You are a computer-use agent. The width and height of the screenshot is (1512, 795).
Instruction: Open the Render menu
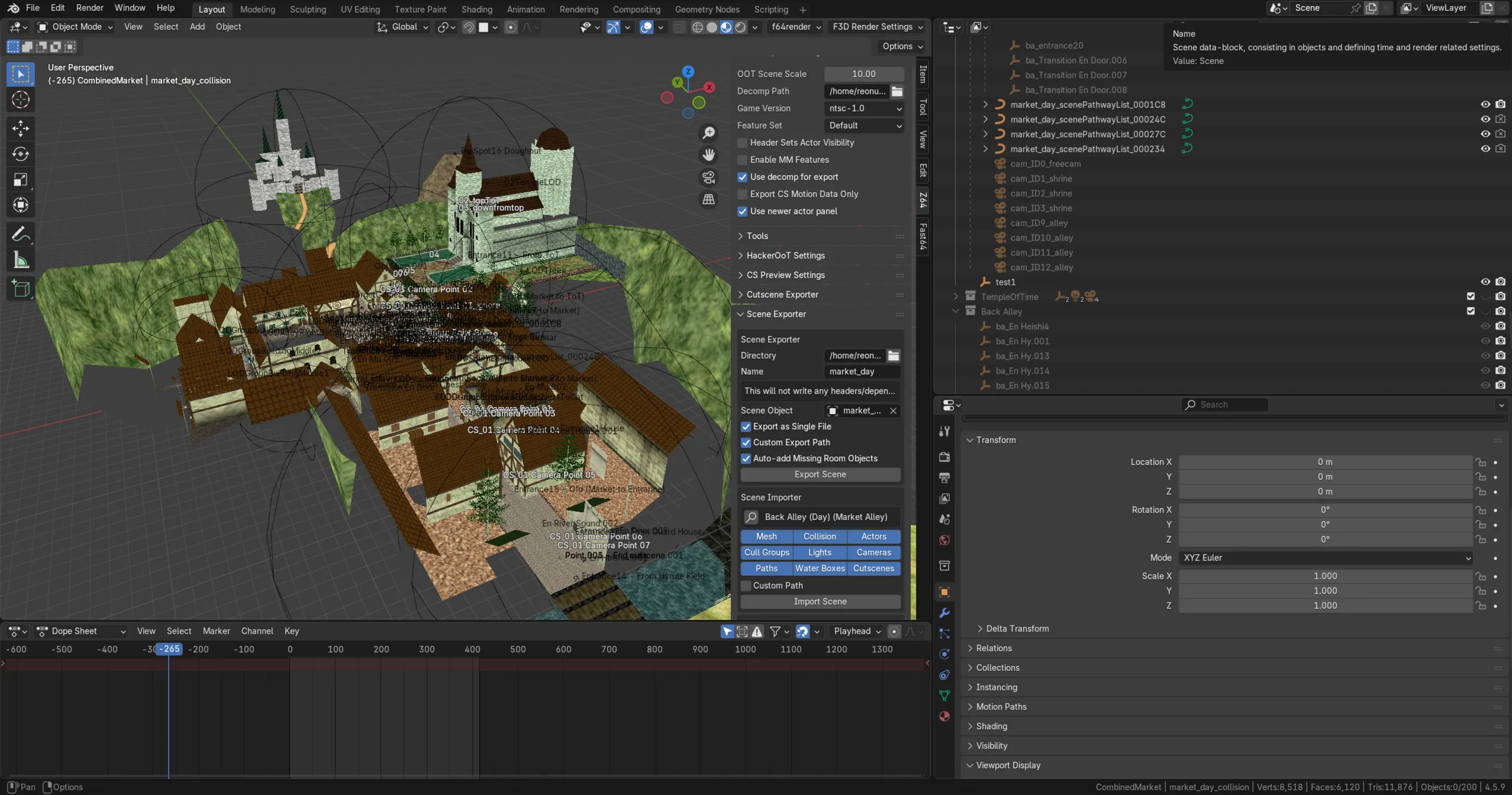pyautogui.click(x=90, y=8)
